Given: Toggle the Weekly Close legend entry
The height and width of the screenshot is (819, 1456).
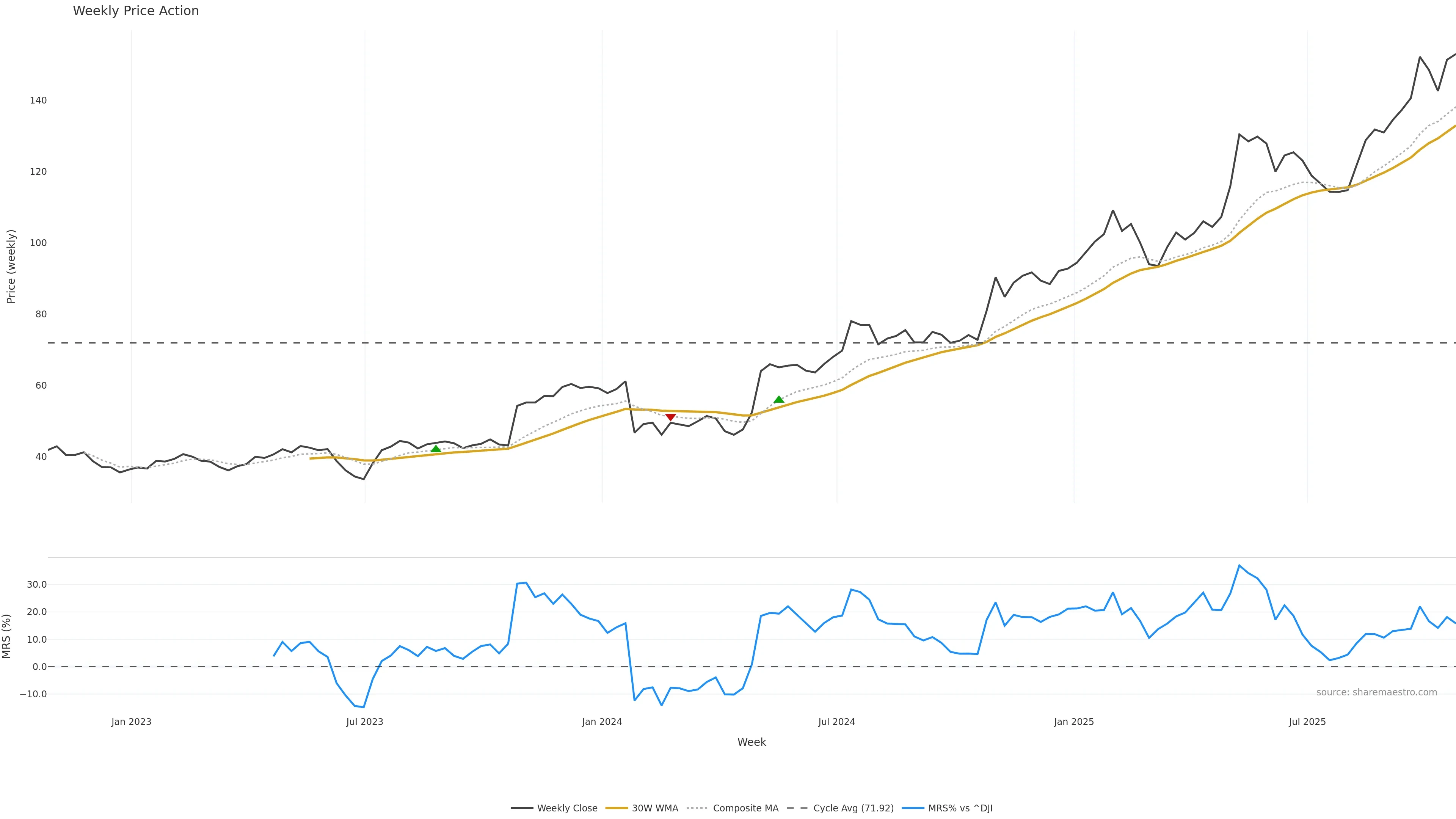Looking at the screenshot, I should click(567, 808).
